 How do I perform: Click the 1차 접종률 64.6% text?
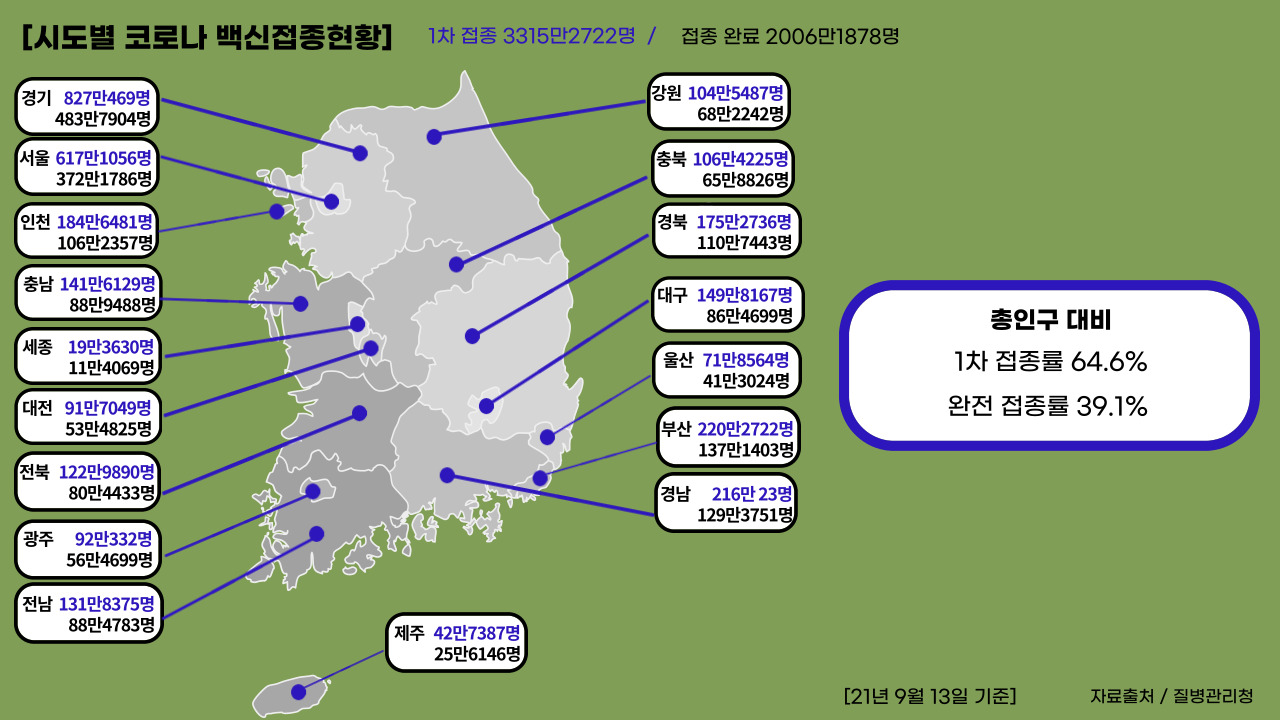coord(1050,362)
